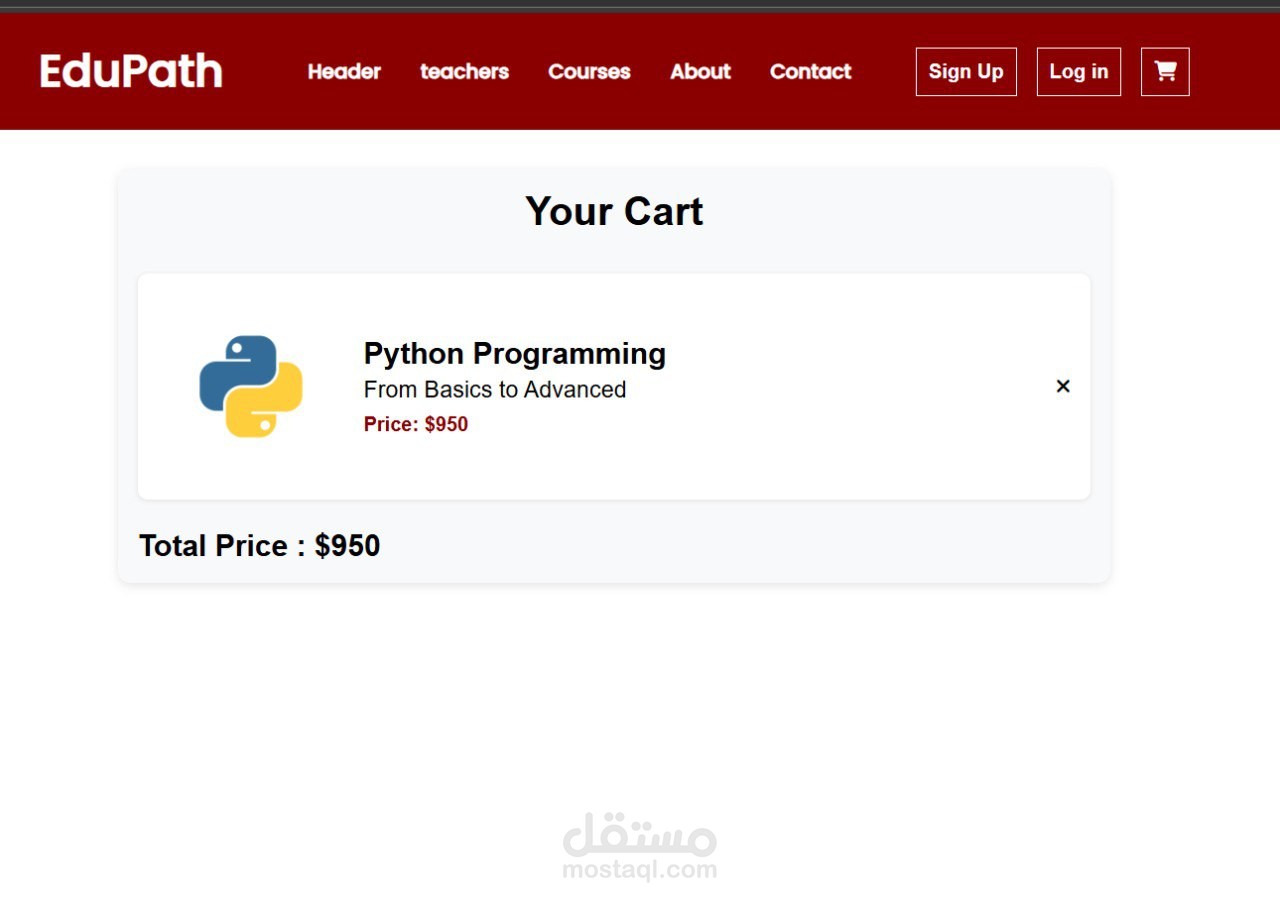Visit the mostaql.com watermark link

tap(640, 870)
